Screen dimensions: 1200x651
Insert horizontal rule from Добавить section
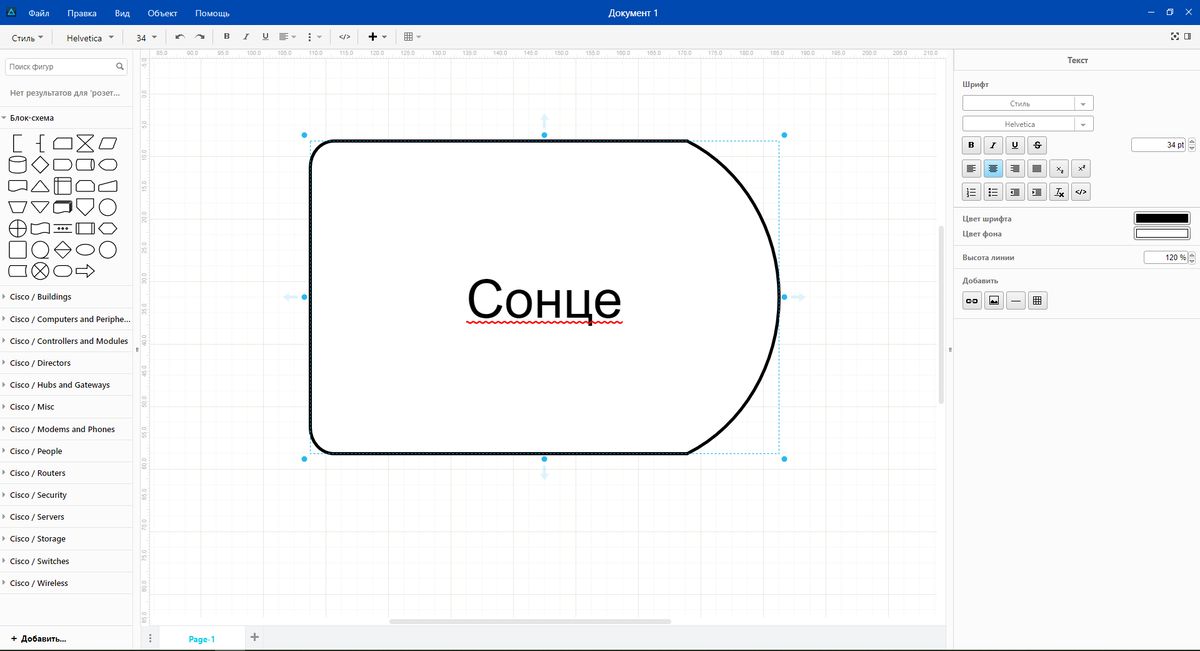click(x=1016, y=300)
